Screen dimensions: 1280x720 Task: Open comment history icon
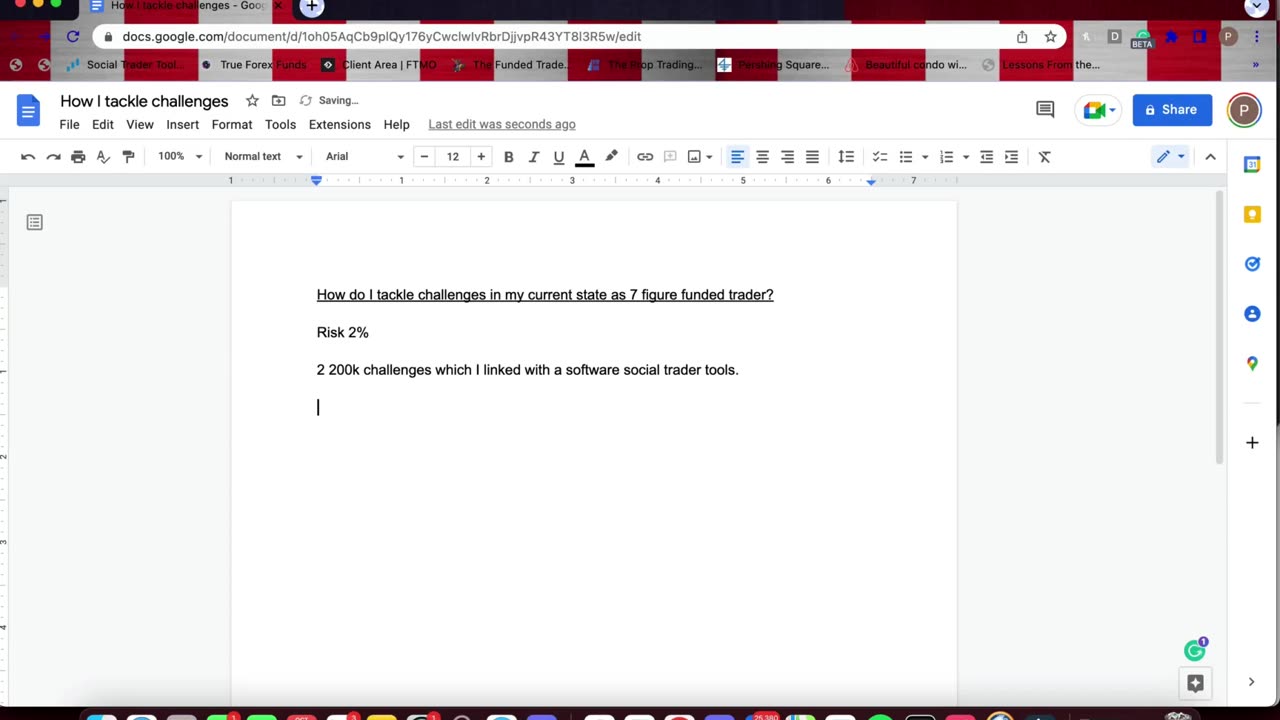click(1045, 110)
